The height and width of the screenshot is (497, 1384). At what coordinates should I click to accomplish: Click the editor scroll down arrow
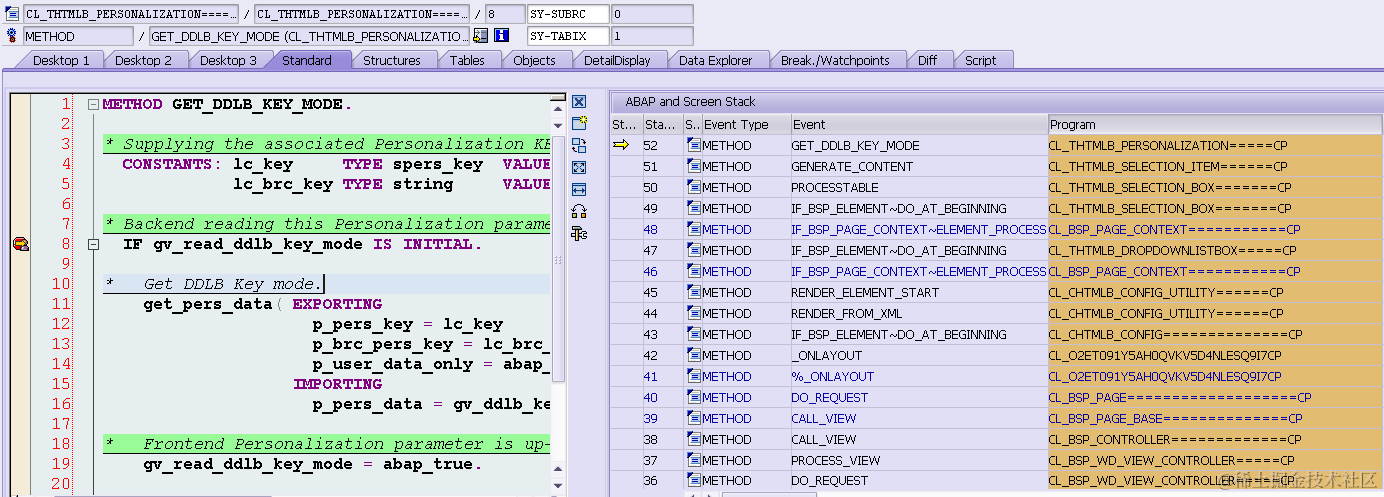point(559,484)
